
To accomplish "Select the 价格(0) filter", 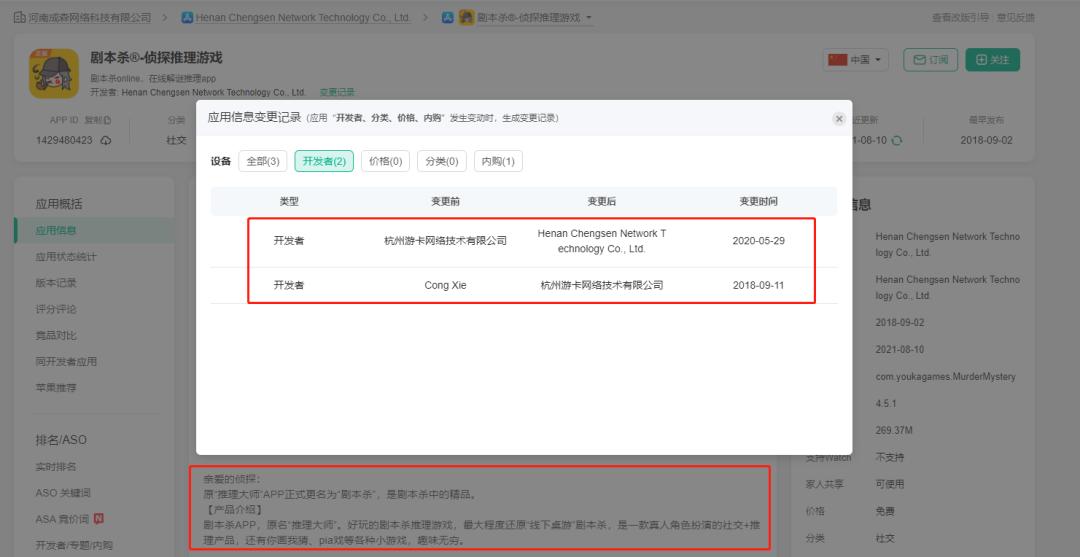I will (385, 161).
